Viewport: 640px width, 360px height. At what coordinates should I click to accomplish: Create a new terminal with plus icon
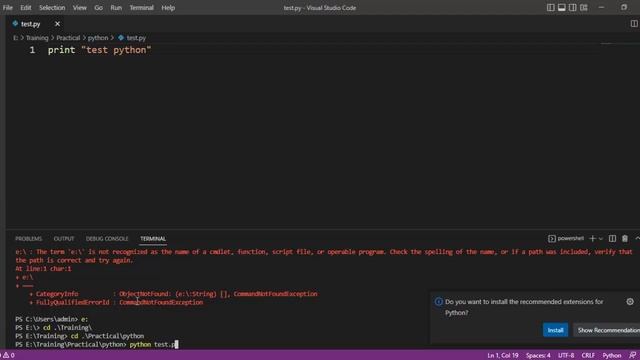pyautogui.click(x=593, y=238)
